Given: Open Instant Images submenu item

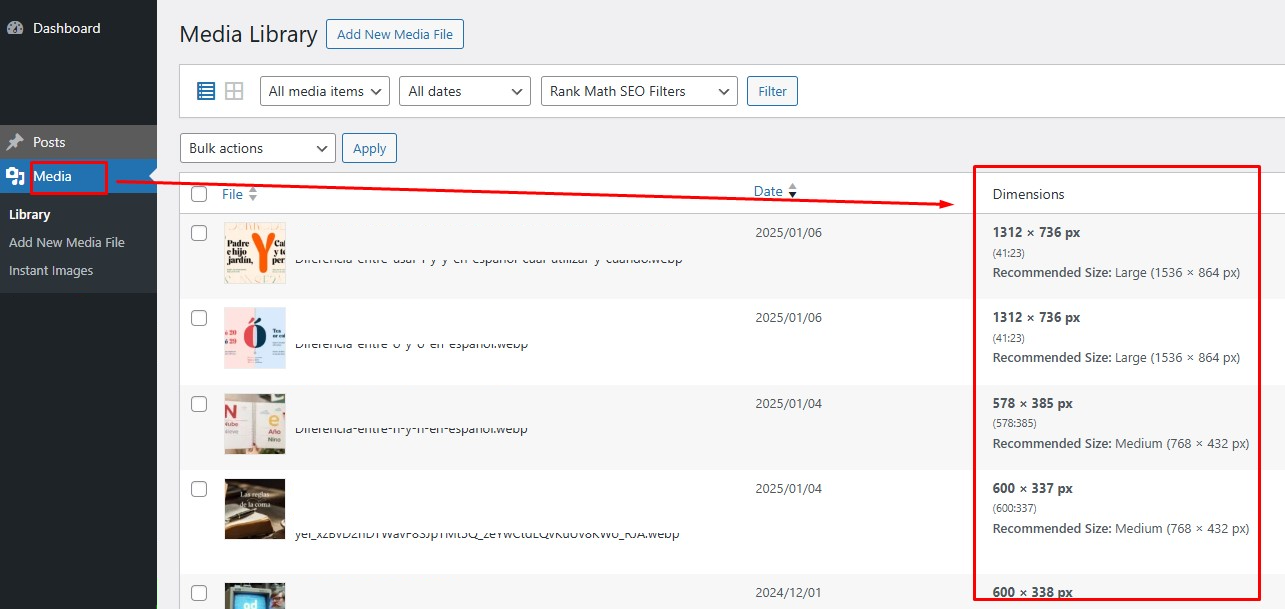Looking at the screenshot, I should (51, 270).
